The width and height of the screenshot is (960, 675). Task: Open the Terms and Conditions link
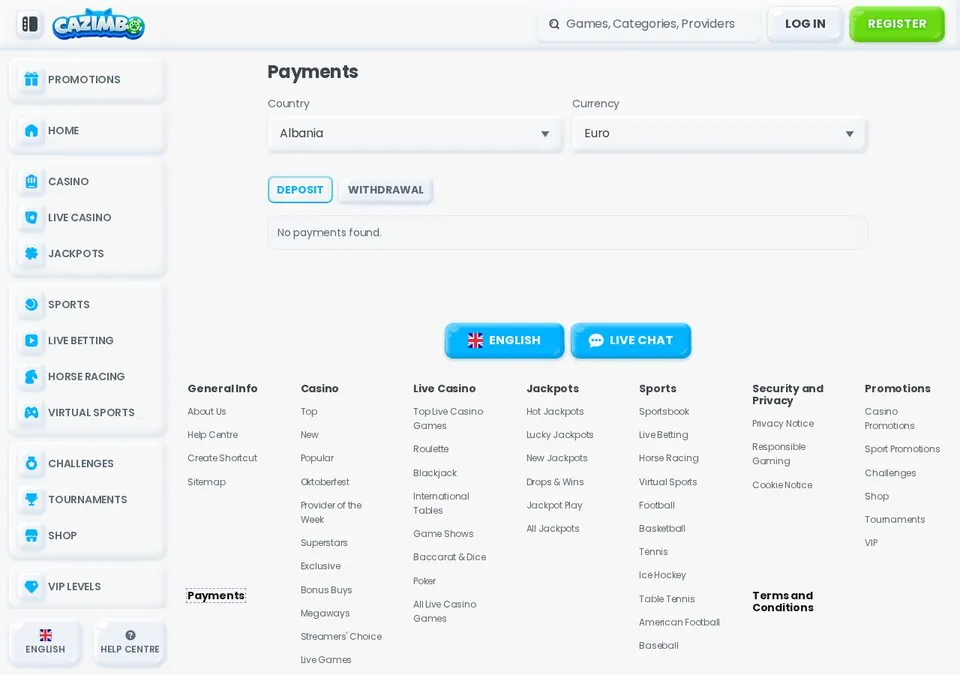[783, 601]
